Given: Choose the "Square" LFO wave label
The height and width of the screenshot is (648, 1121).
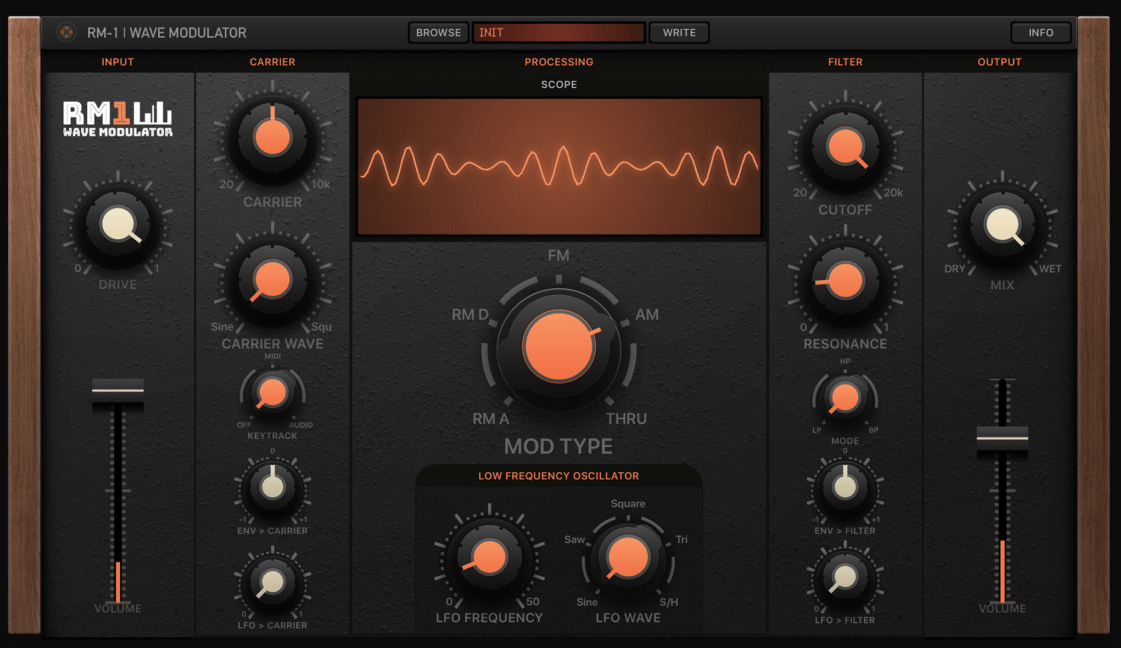Looking at the screenshot, I should tap(628, 504).
